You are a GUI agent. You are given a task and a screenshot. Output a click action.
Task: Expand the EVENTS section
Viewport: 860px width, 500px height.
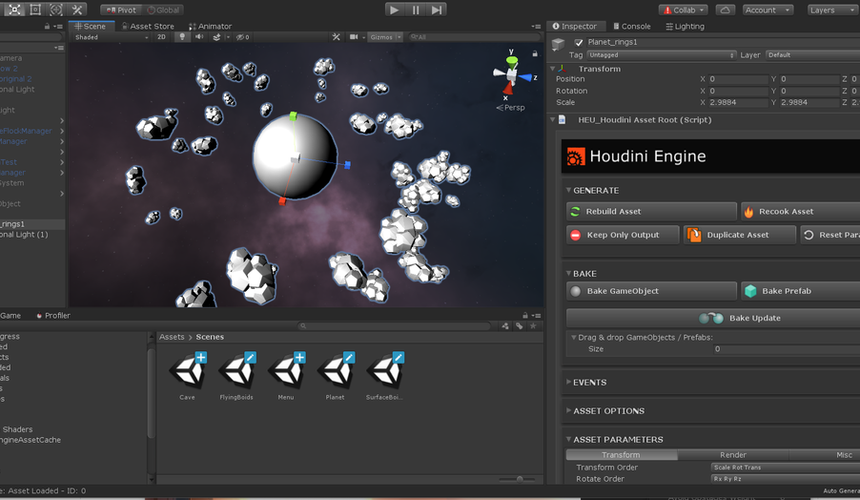(569, 382)
